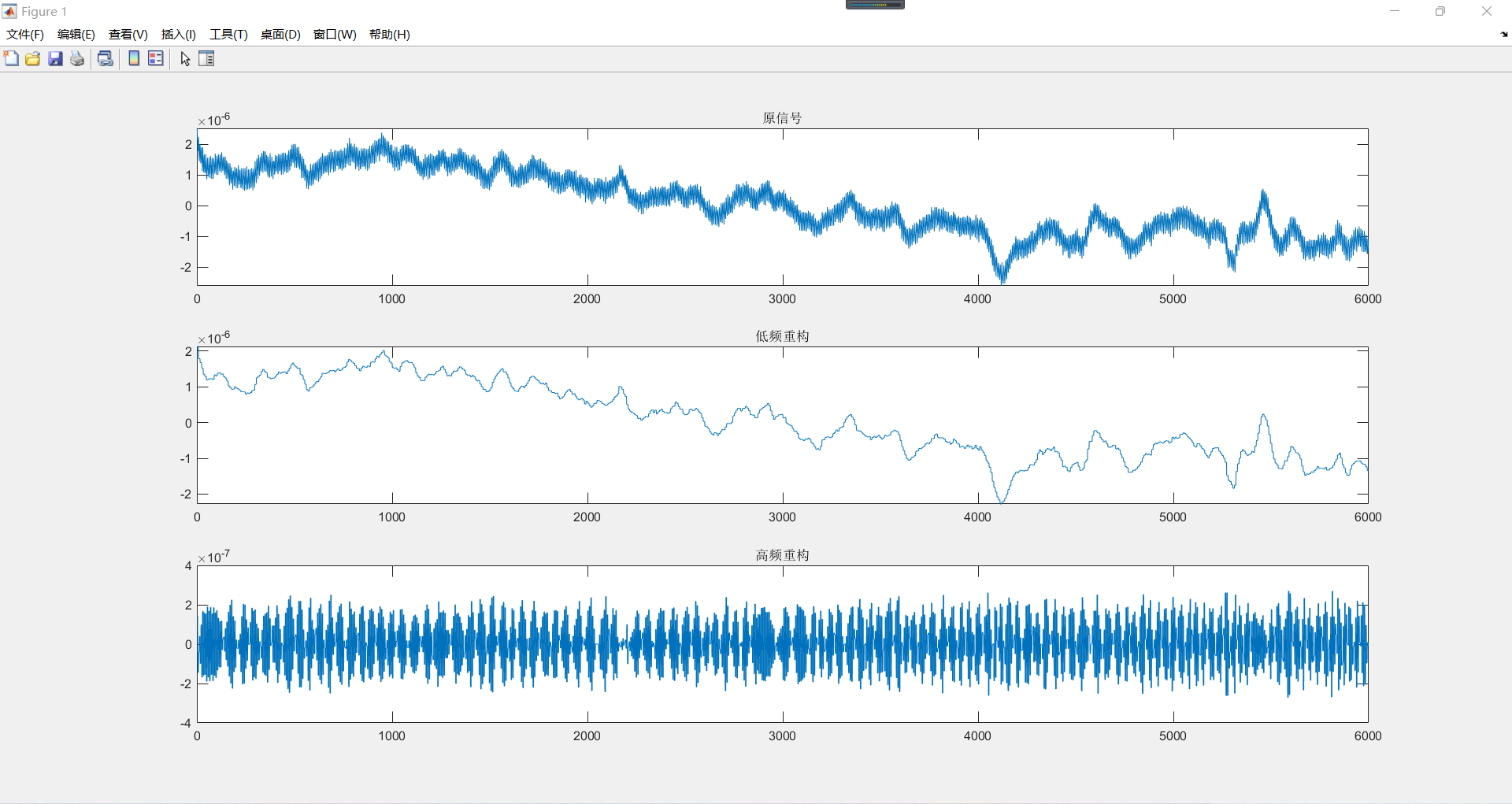Screen dimensions: 1512x804
Task: Click the 3000 x-axis label of 原信号 plot
Action: coord(782,298)
